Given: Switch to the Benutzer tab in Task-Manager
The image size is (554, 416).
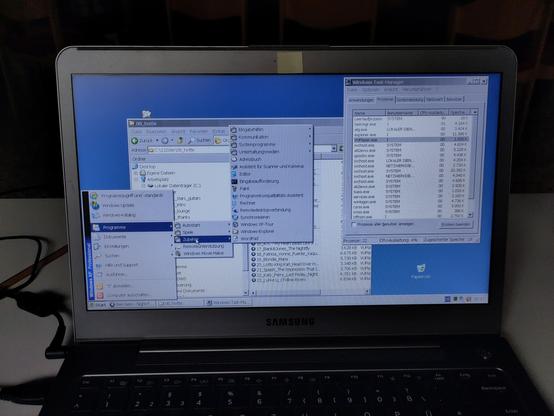Looking at the screenshot, I should click(x=454, y=99).
